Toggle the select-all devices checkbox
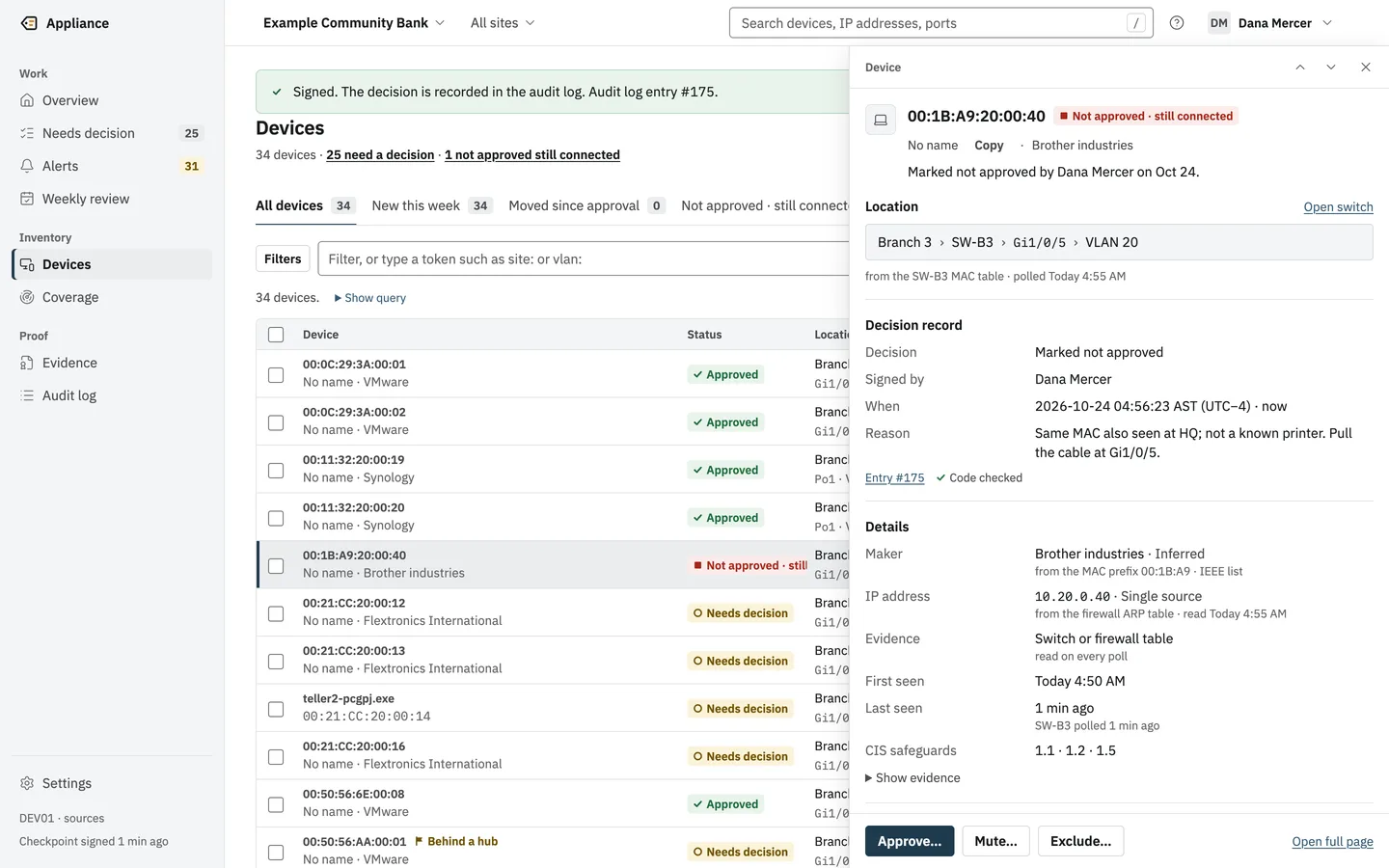Viewport: 1389px width, 868px height. coord(276,335)
